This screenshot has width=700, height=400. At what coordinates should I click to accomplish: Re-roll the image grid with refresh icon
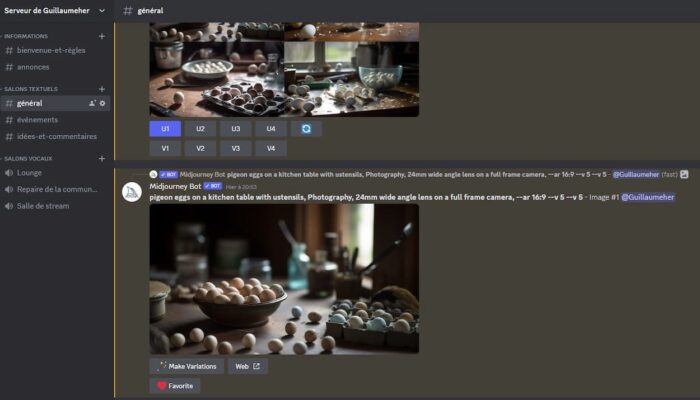click(x=306, y=129)
